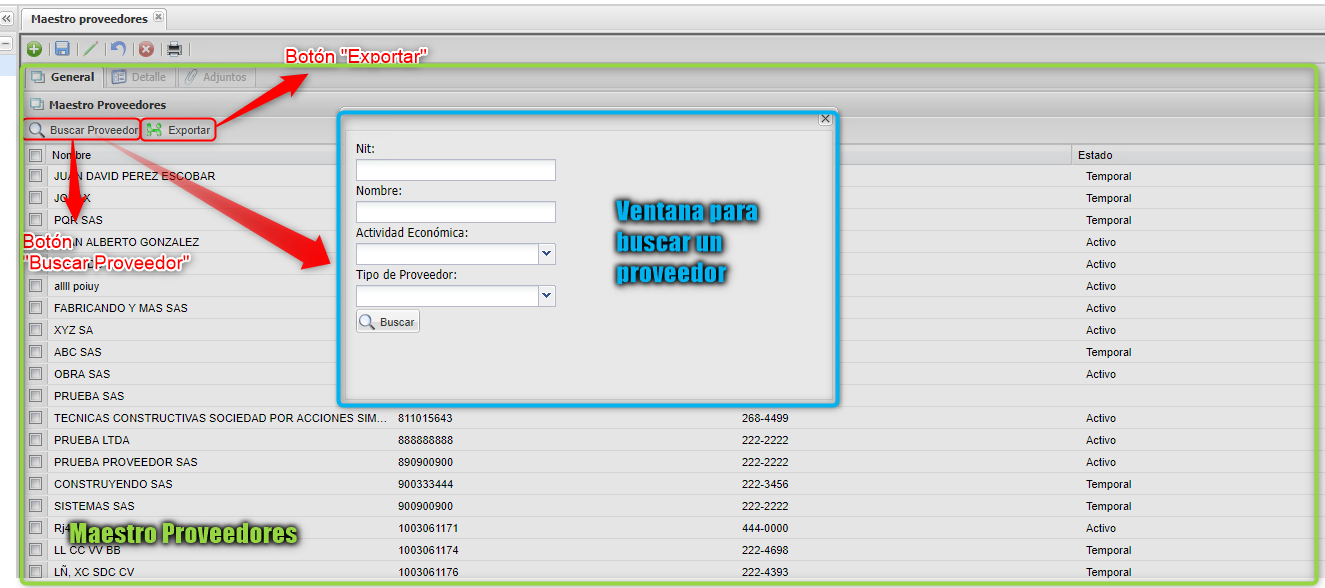The width and height of the screenshot is (1325, 588).
Task: Click phone number 268-4499
Action: tap(765, 418)
